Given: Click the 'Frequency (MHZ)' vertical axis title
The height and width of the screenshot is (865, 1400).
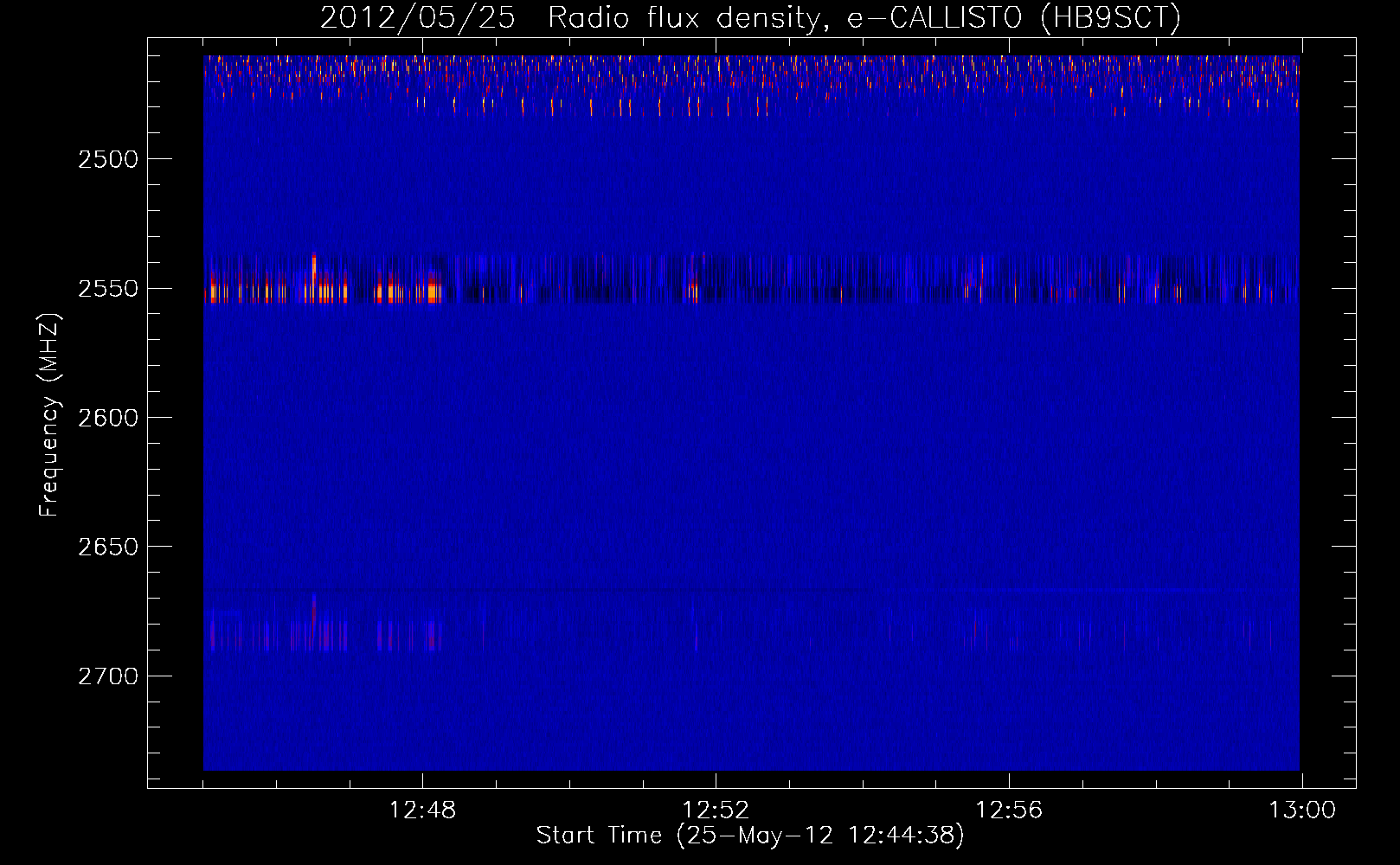Looking at the screenshot, I should tap(49, 415).
